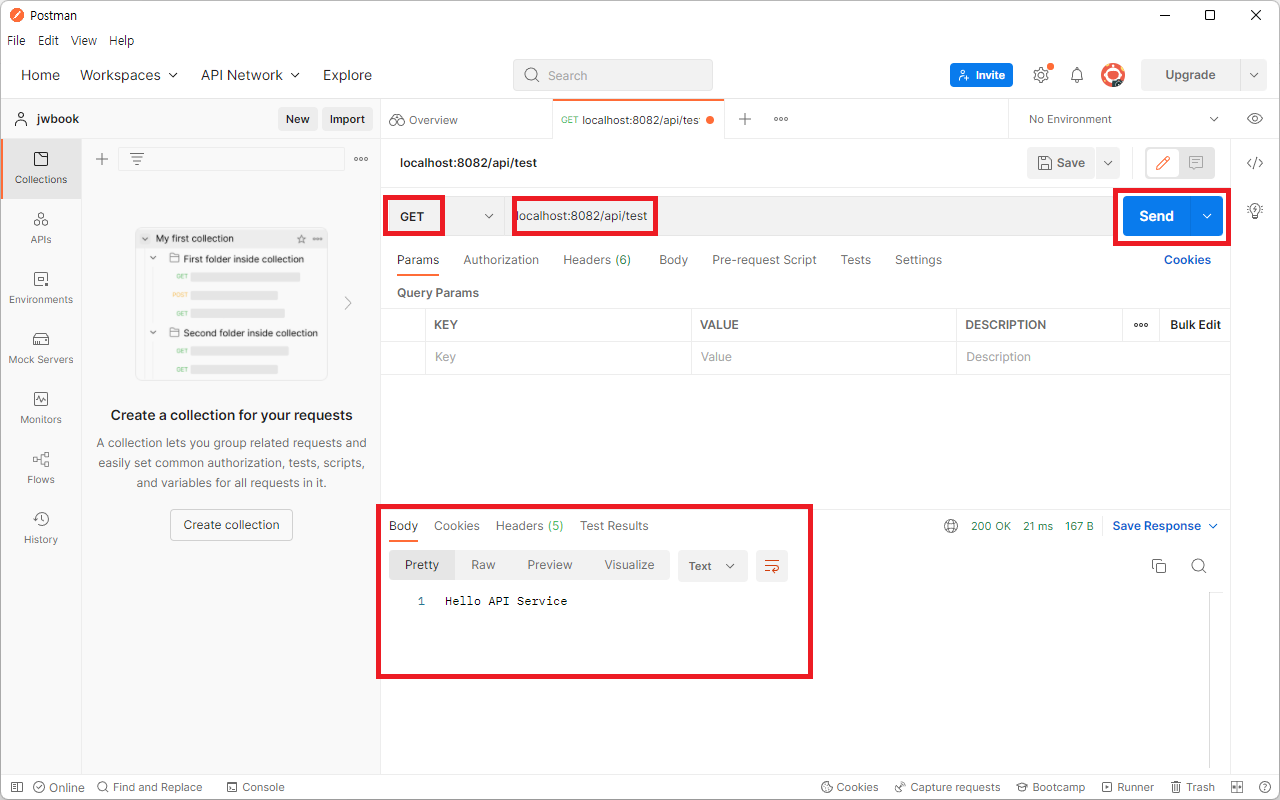Click the Import button
1280x800 pixels.
347,119
